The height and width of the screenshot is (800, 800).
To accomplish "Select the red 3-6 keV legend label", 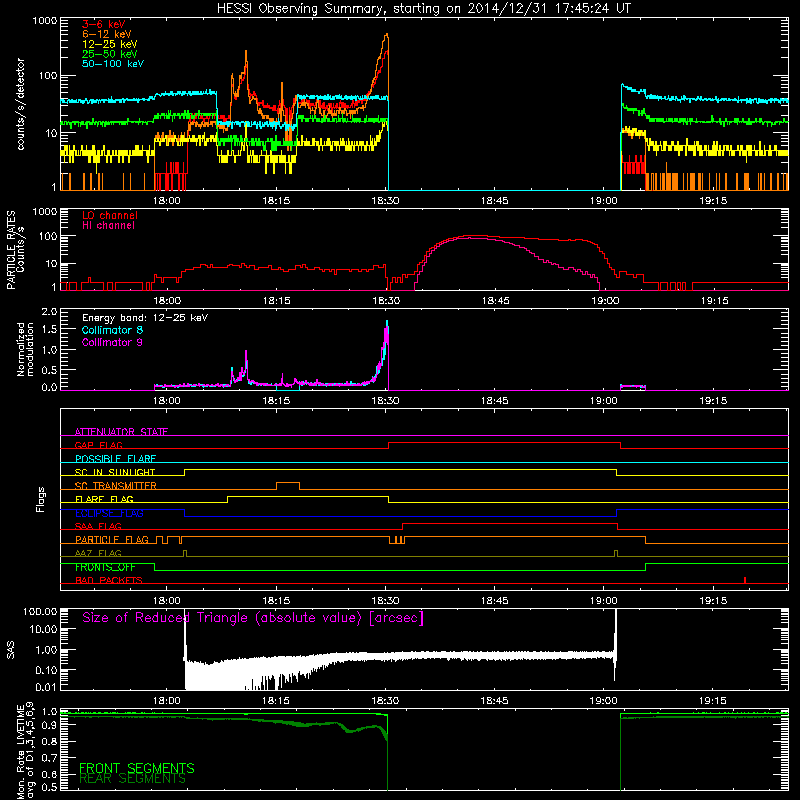I will (104, 24).
